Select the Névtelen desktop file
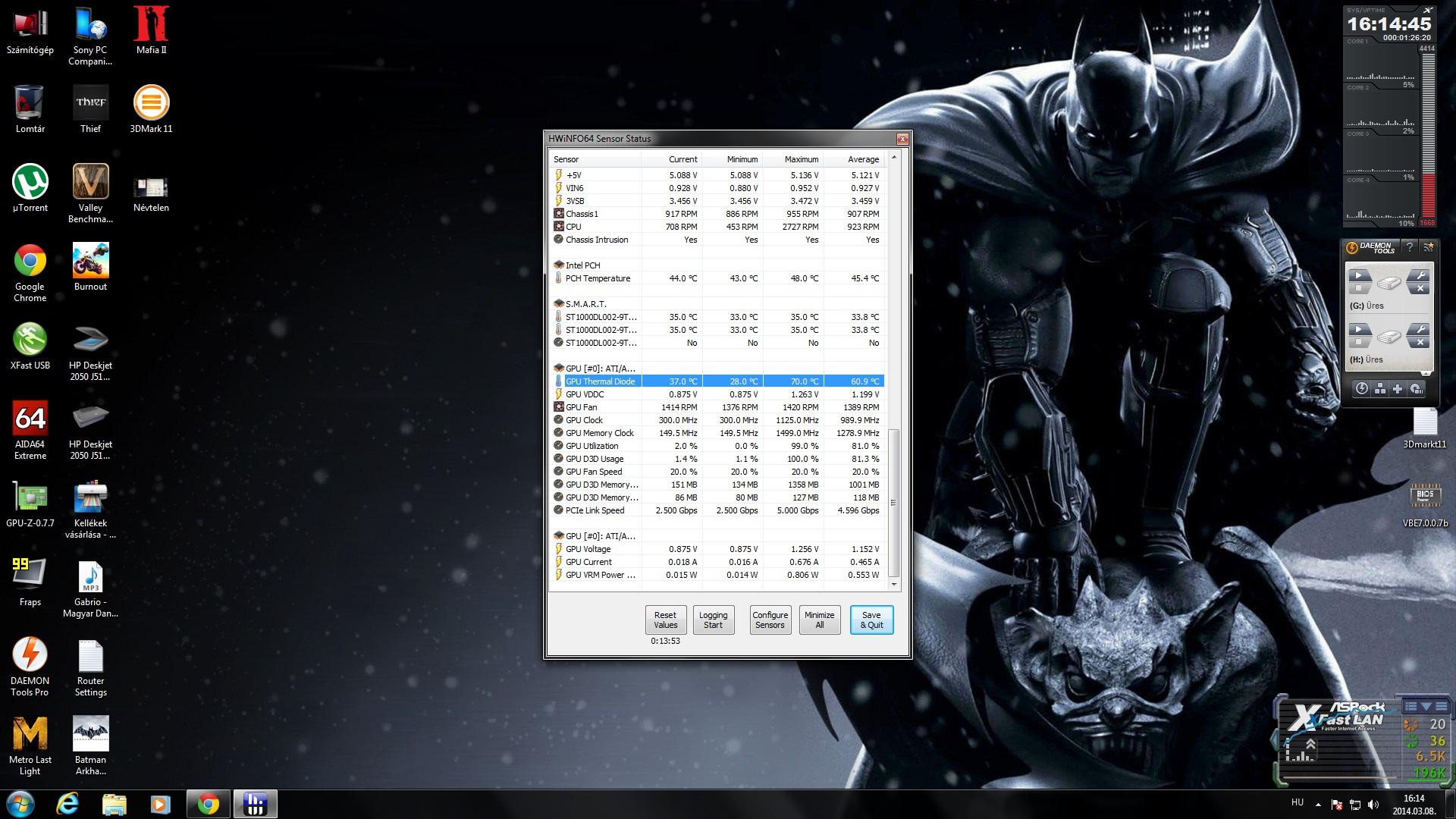Image resolution: width=1456 pixels, height=819 pixels. [151, 193]
